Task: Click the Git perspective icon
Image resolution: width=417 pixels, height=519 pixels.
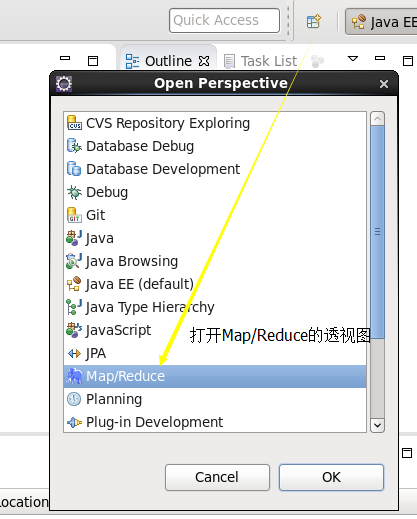Action: (74, 215)
